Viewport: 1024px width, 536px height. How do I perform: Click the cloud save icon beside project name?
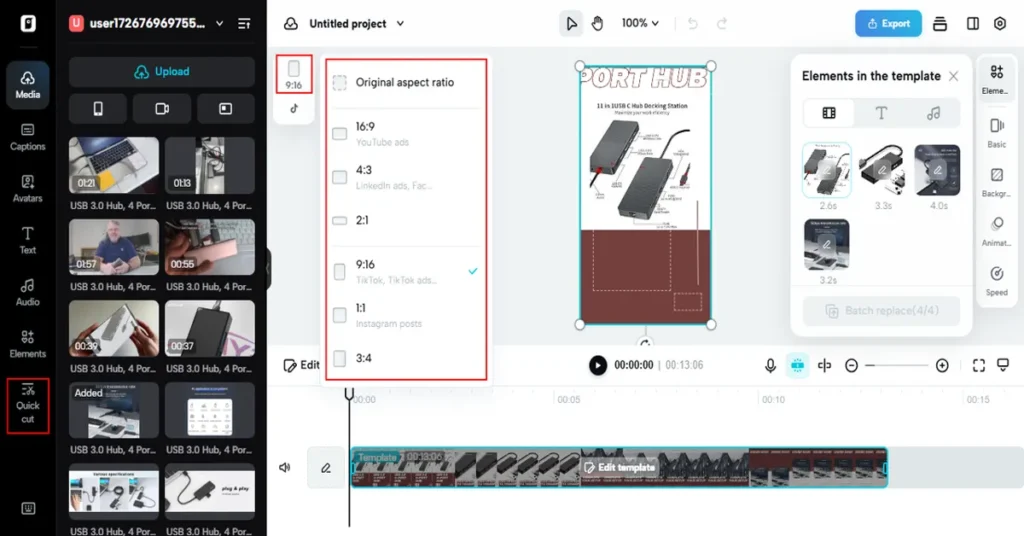(291, 24)
